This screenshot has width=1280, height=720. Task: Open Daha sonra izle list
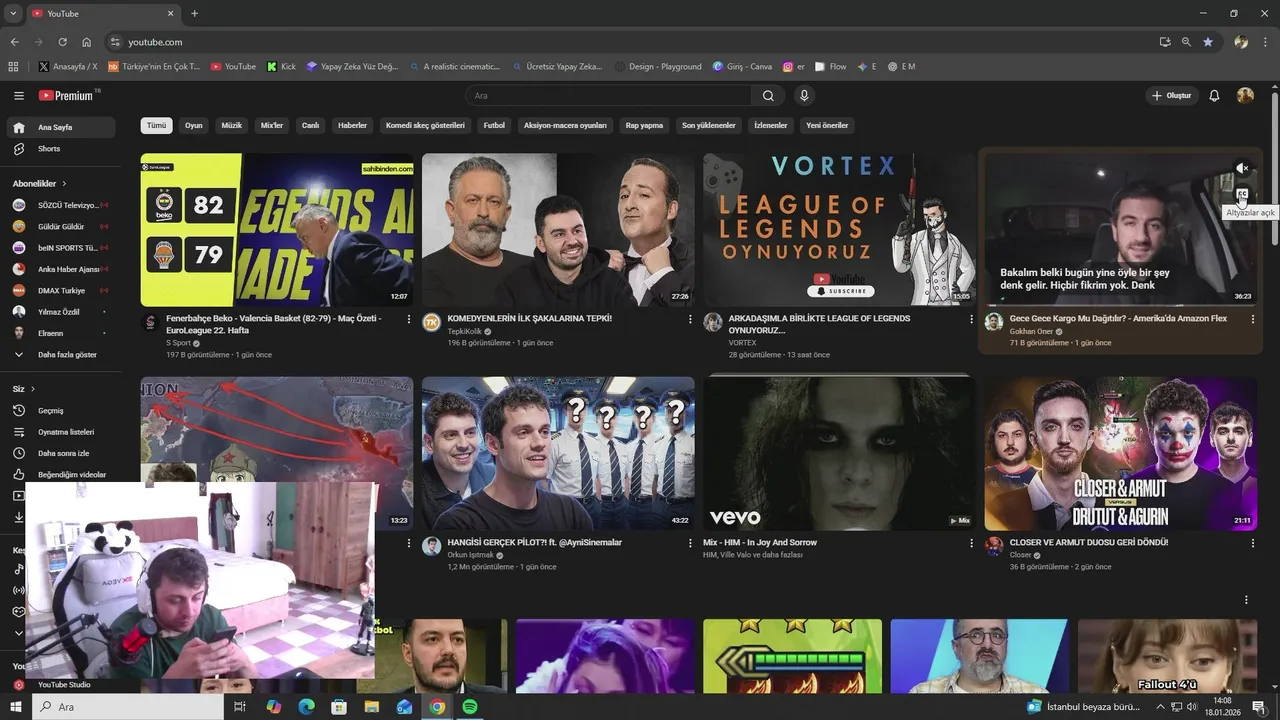(63, 454)
